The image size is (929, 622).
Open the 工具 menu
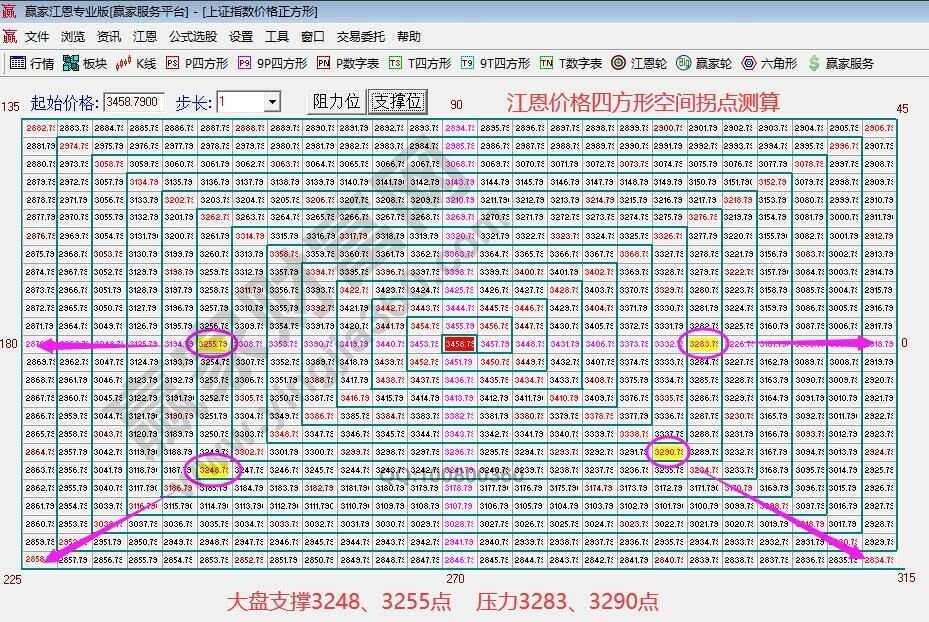point(277,37)
